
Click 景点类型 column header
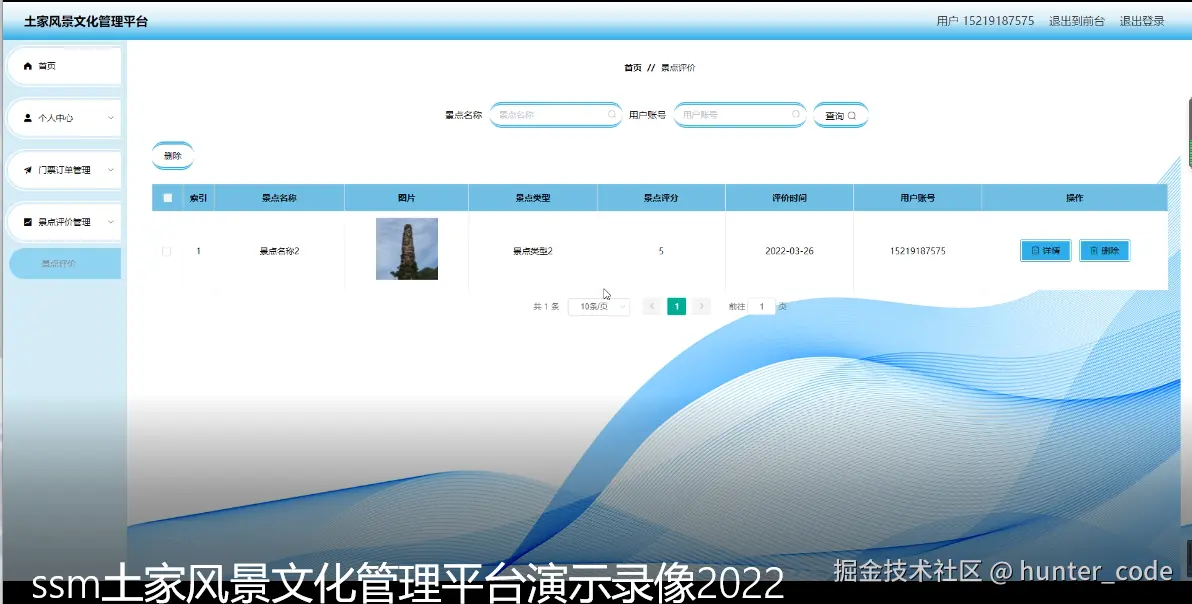tap(533, 198)
